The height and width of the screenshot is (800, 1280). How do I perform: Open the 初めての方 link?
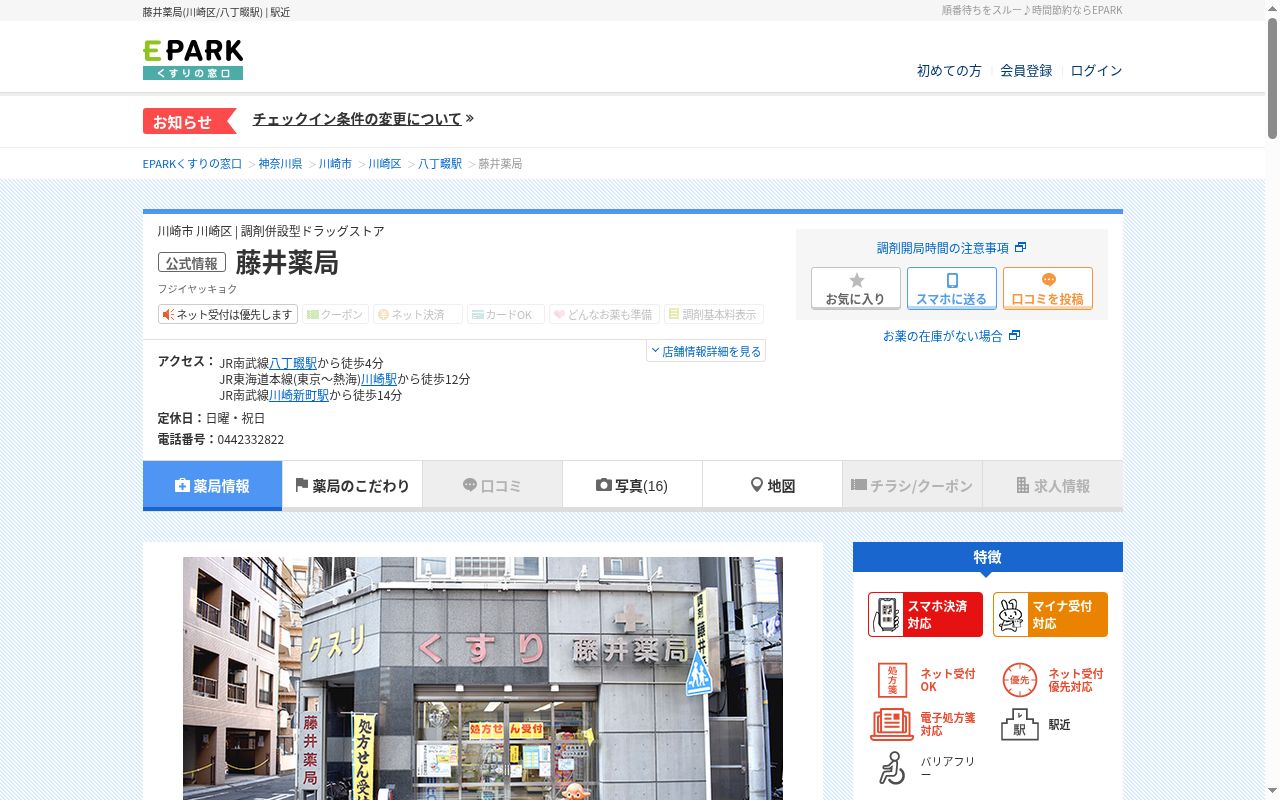click(949, 71)
